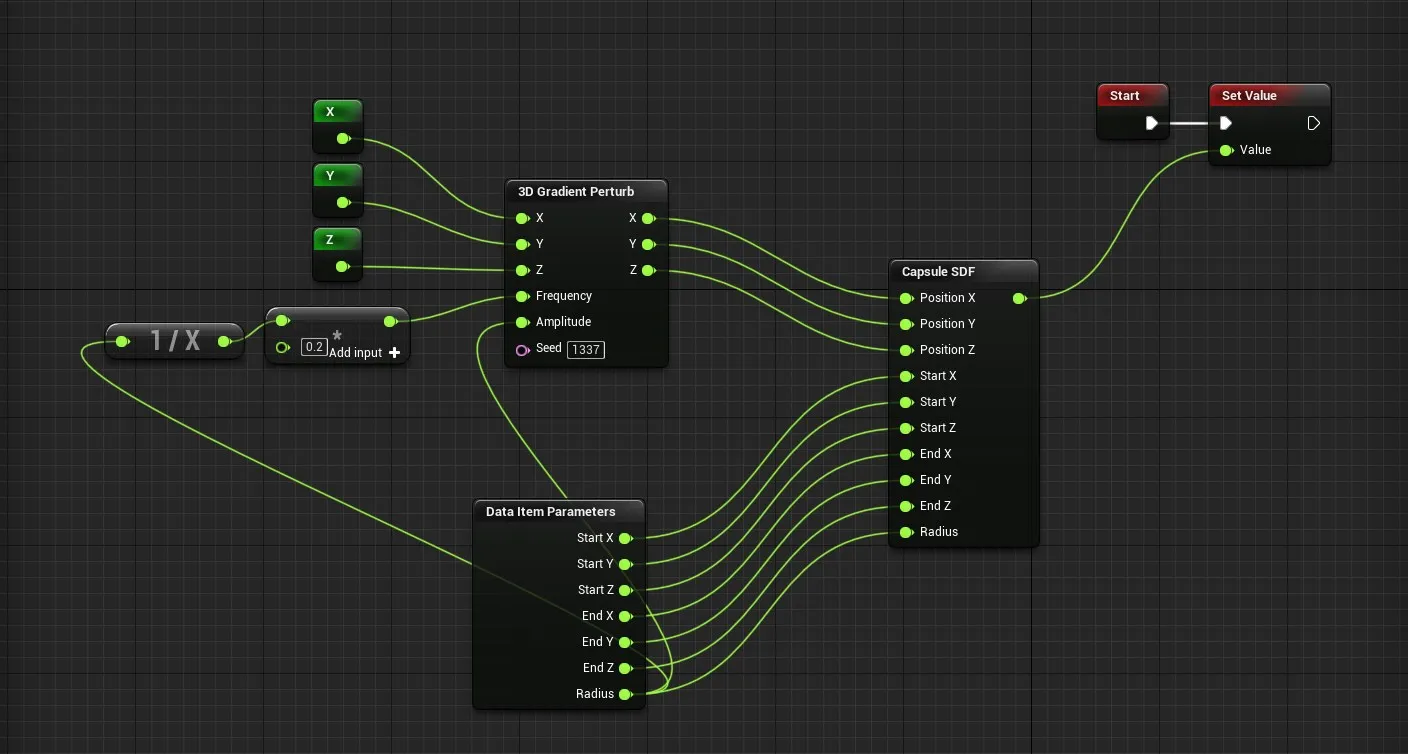Select the green Z input node
This screenshot has width=1408, height=754.
[330, 241]
